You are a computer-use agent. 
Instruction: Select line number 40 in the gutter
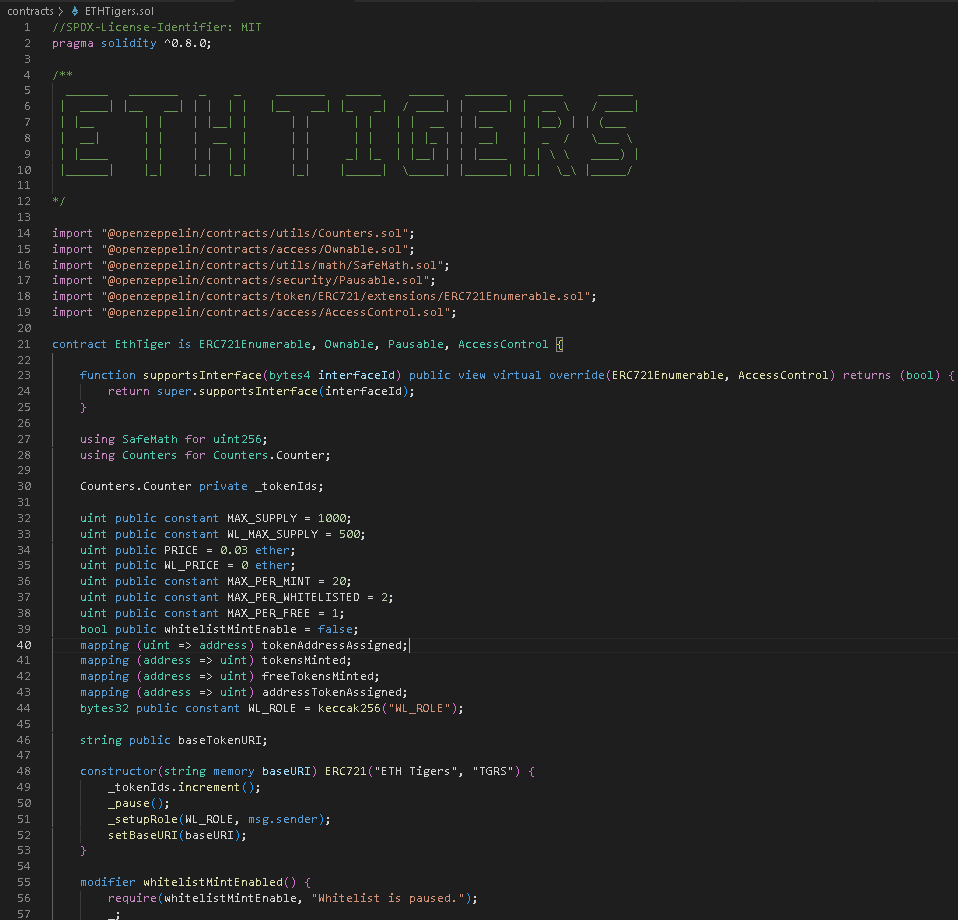pos(23,644)
